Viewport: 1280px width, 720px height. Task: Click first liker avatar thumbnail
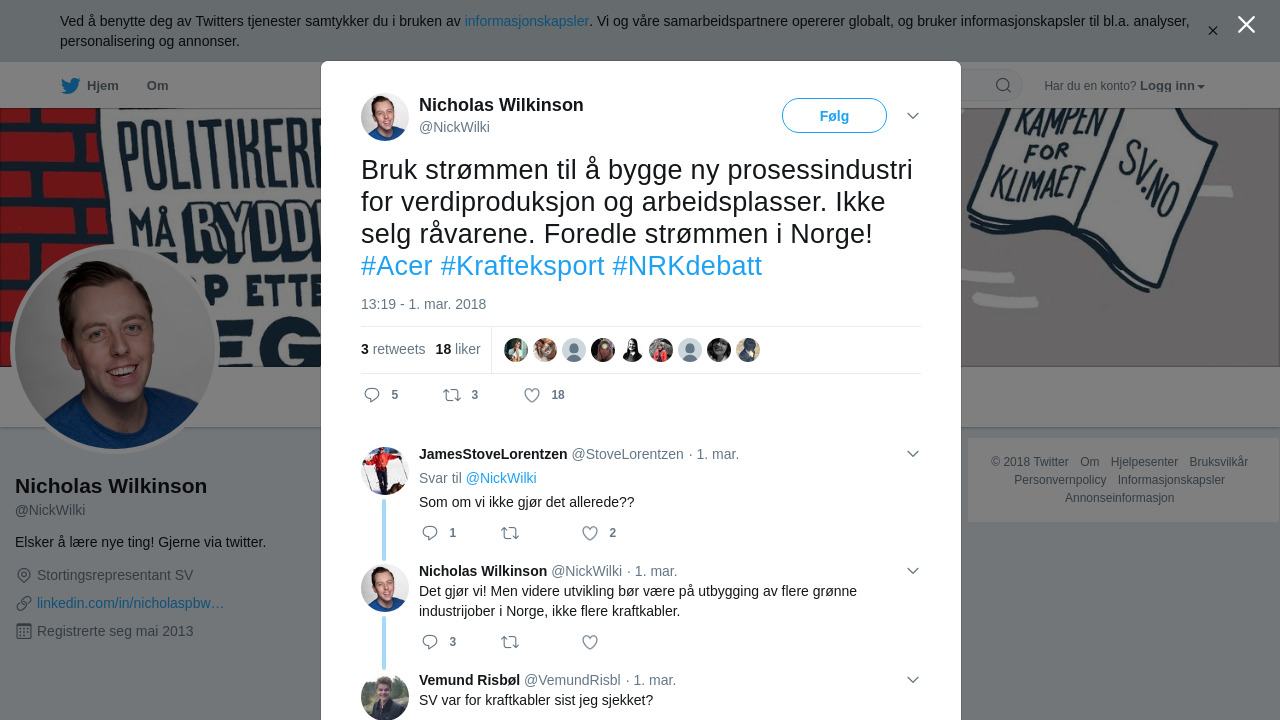pyautogui.click(x=516, y=350)
